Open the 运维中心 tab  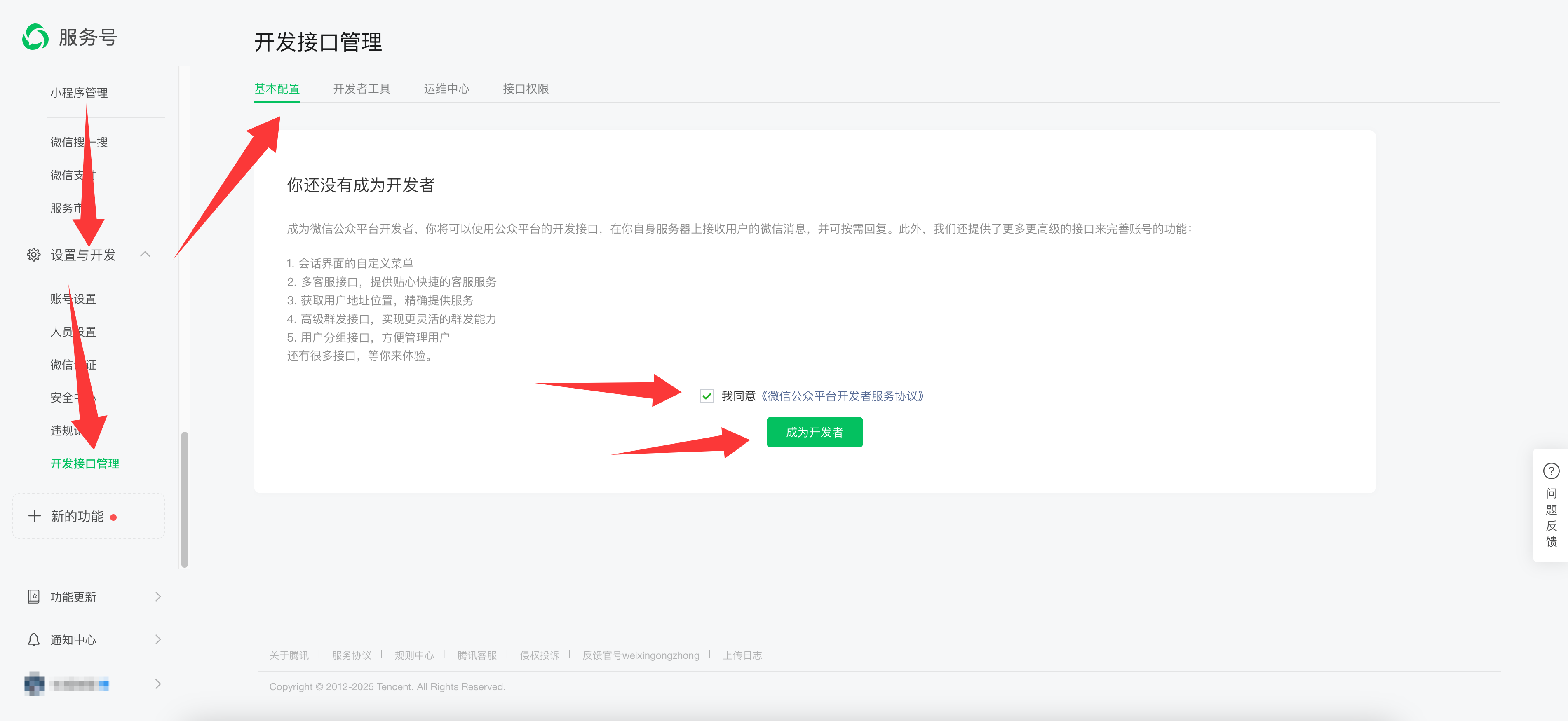[446, 89]
